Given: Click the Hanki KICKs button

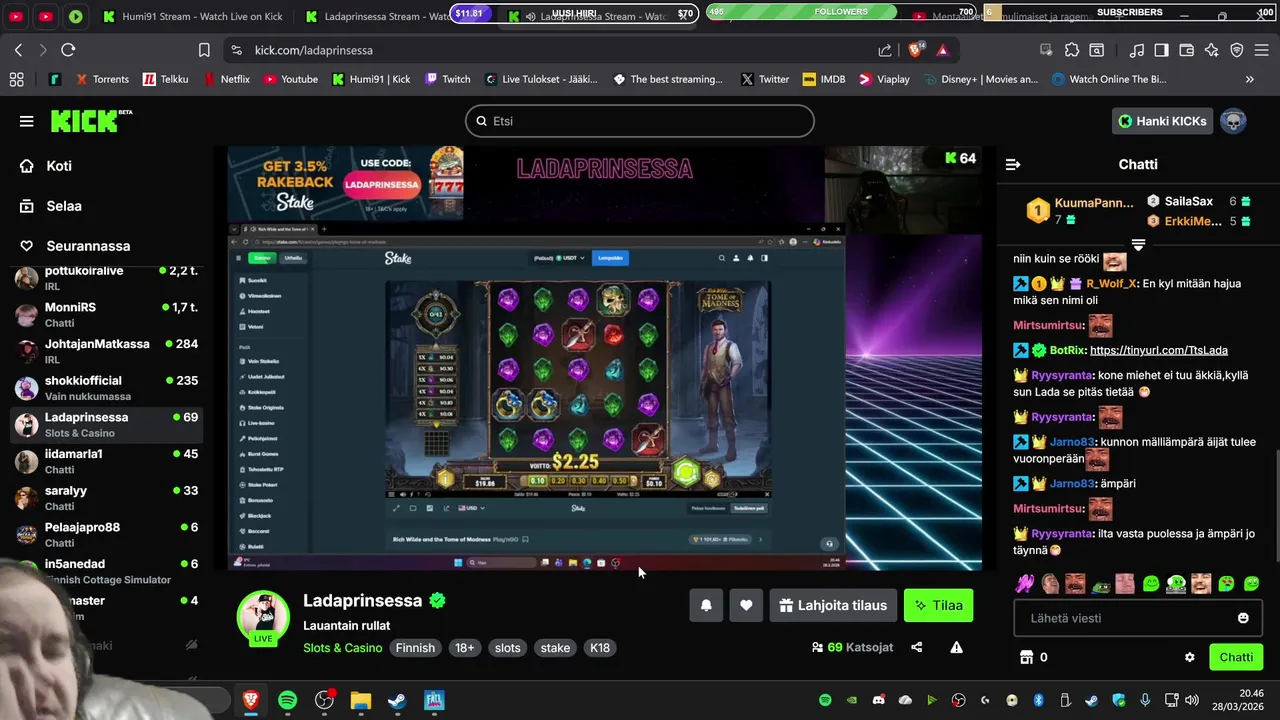Looking at the screenshot, I should (1162, 121).
